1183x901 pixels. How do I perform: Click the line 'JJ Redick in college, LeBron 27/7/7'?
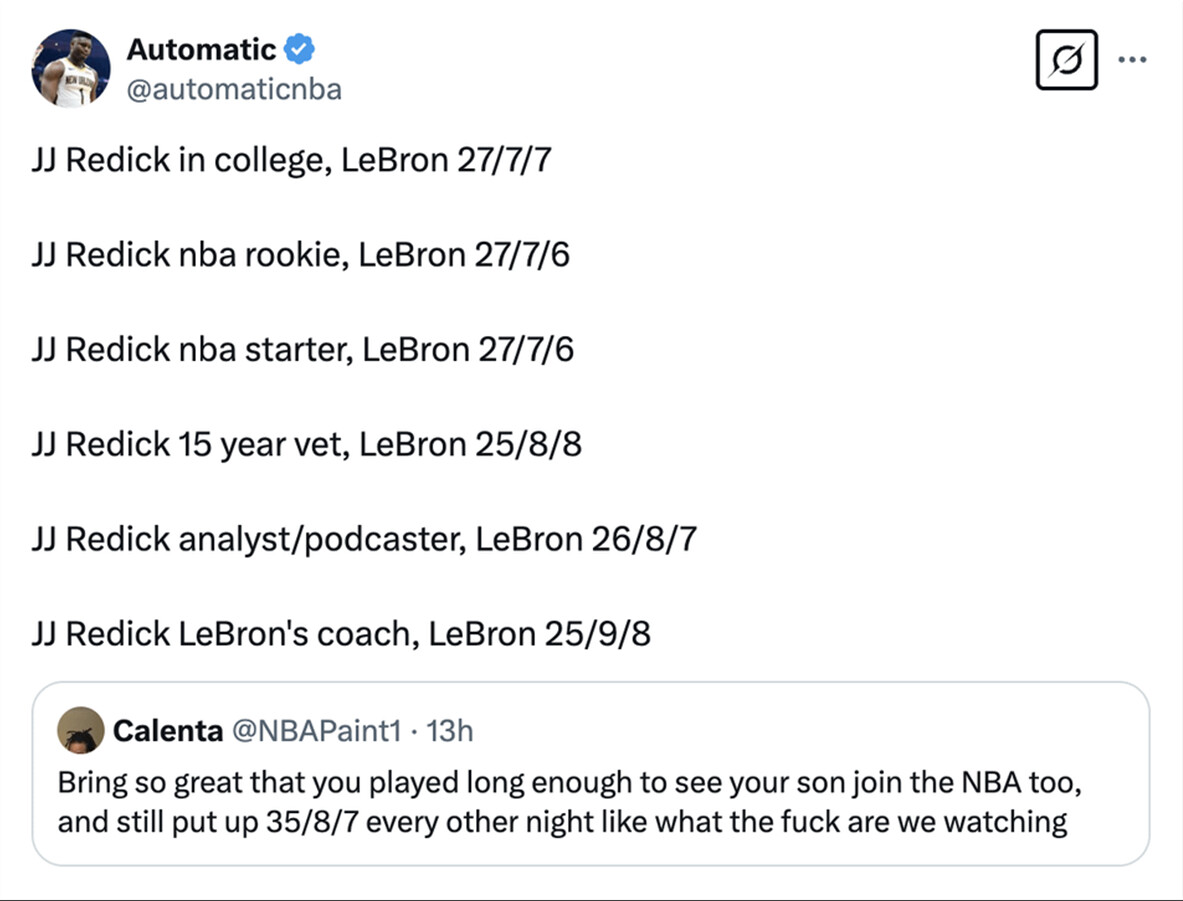pyautogui.click(x=291, y=160)
